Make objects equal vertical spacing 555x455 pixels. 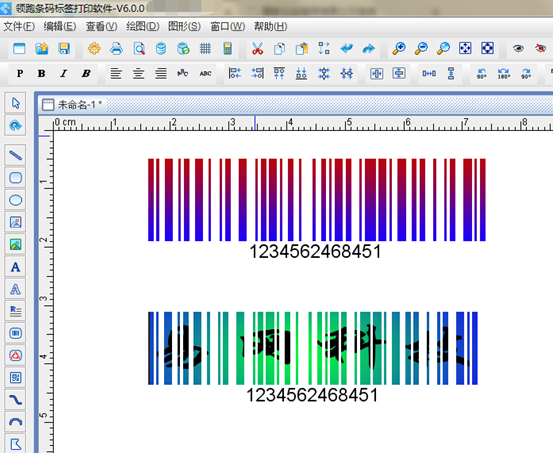451,73
